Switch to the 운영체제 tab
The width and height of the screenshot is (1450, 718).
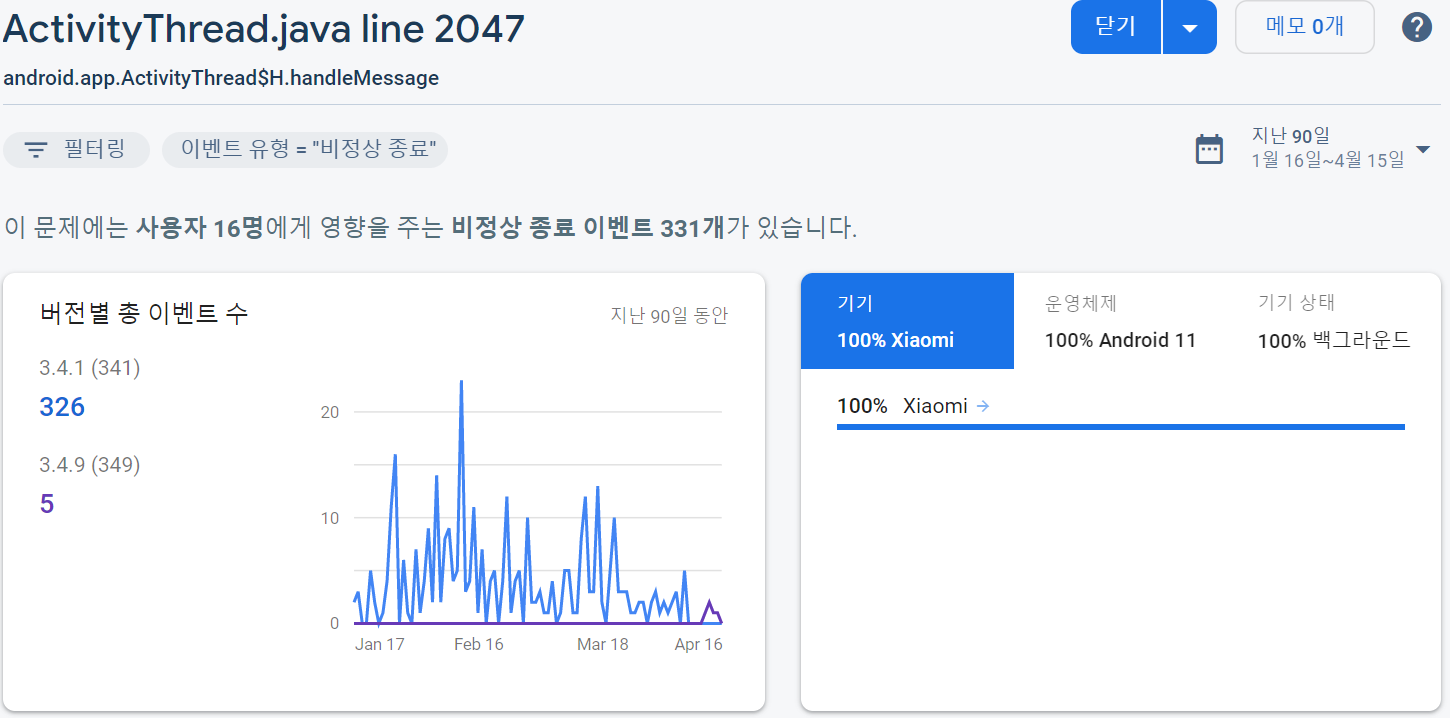(x=1120, y=321)
